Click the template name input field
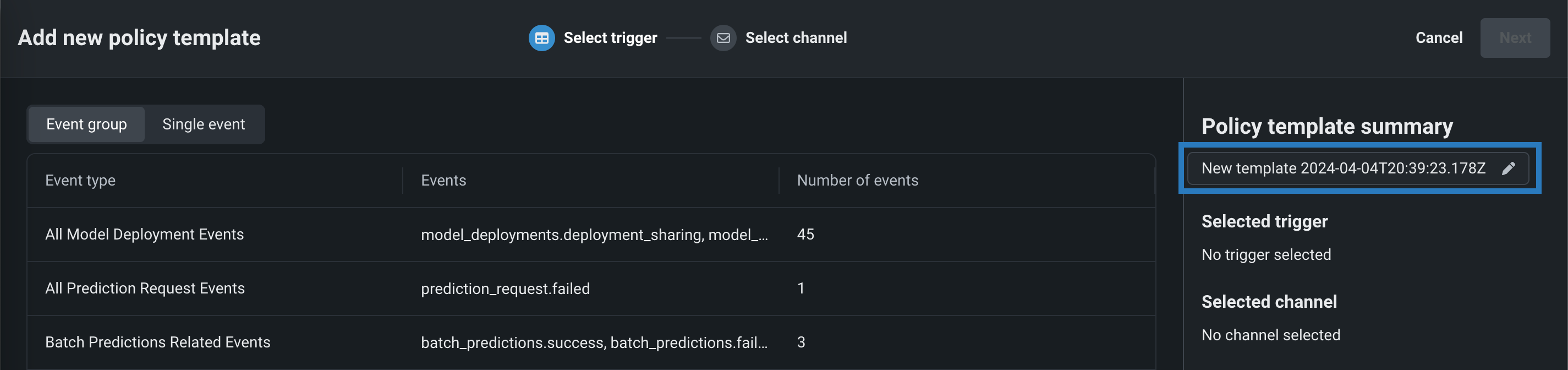 pos(1343,168)
